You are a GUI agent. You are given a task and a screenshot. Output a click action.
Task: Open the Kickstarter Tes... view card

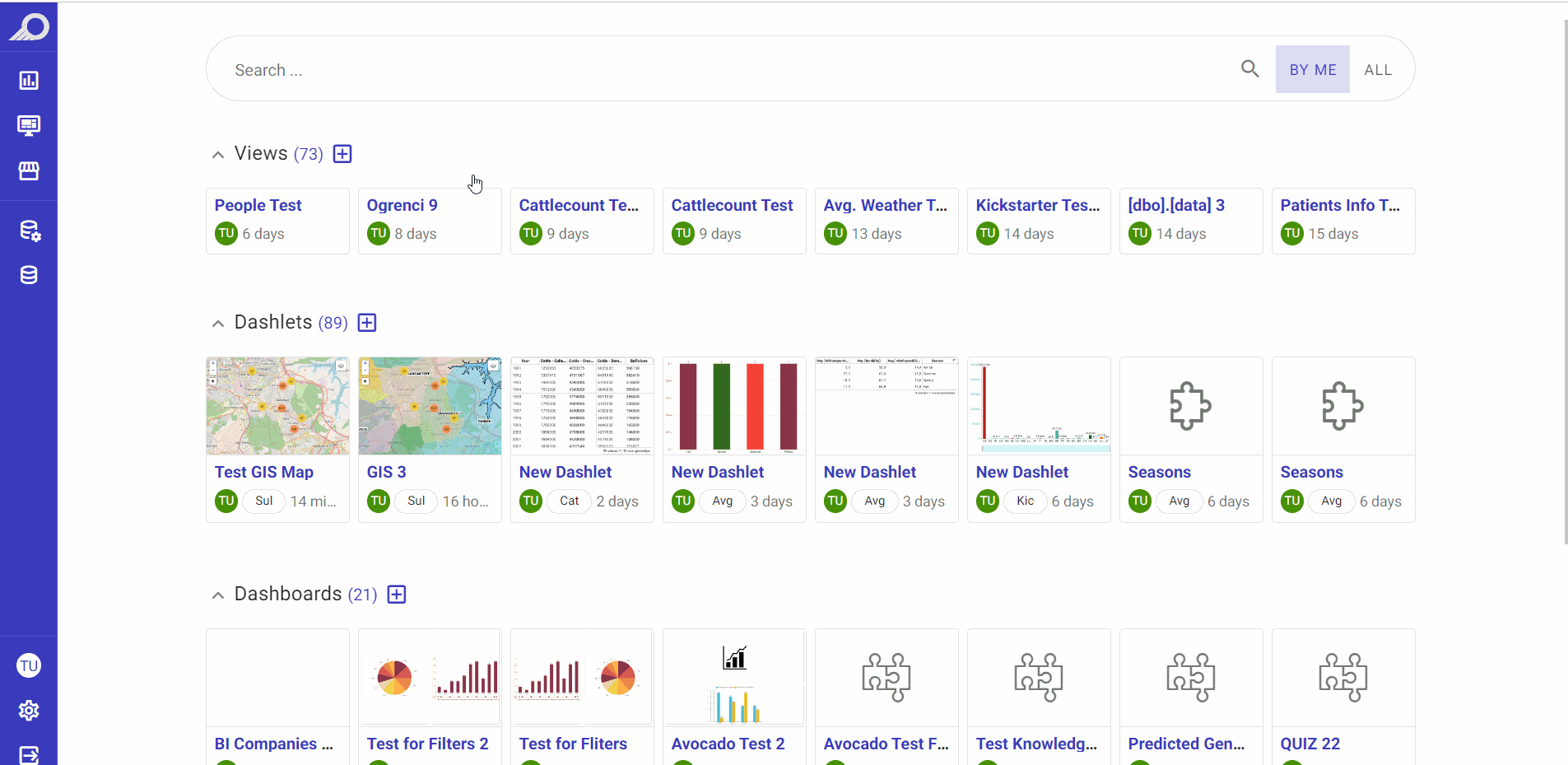pos(1039,221)
